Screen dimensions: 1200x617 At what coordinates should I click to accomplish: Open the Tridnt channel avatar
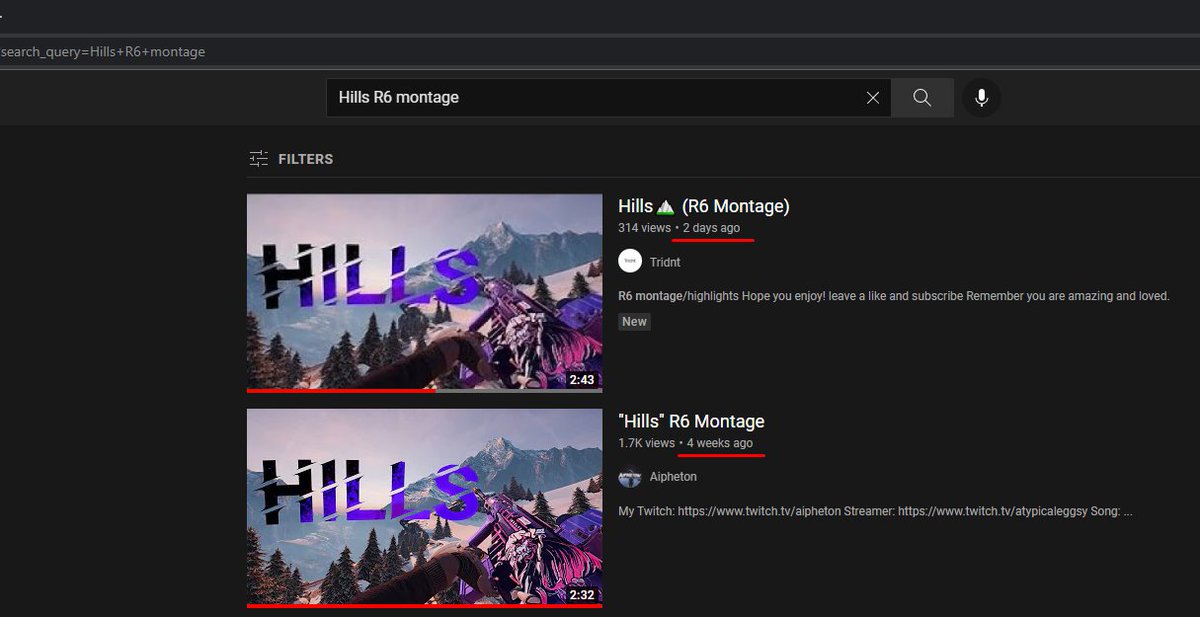click(630, 262)
